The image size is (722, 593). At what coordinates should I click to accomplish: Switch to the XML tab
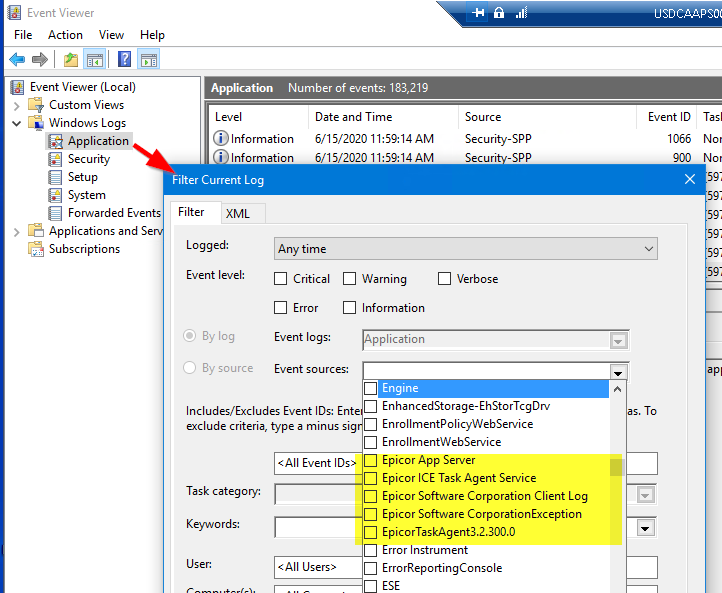point(237,213)
